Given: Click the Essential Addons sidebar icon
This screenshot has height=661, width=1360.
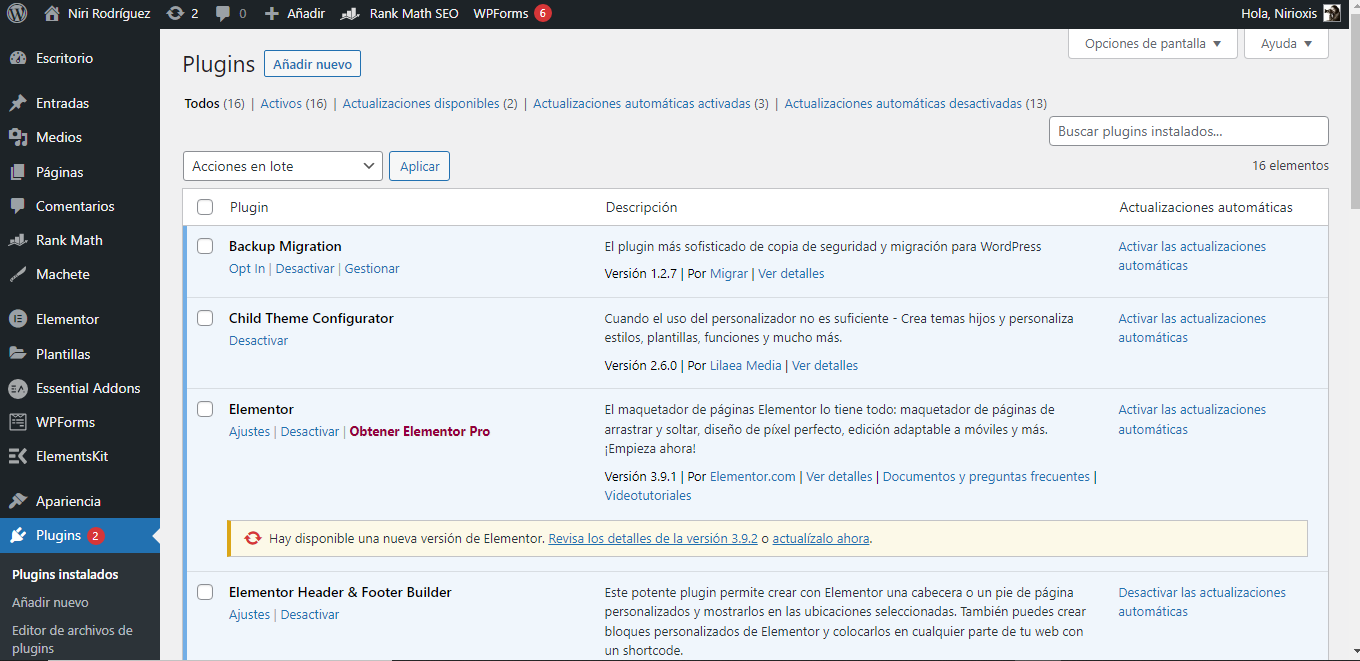Looking at the screenshot, I should (18, 388).
